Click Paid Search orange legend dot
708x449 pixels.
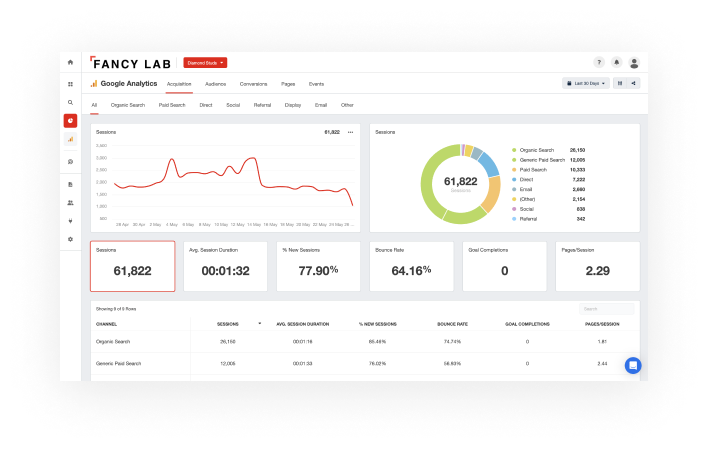[514, 170]
